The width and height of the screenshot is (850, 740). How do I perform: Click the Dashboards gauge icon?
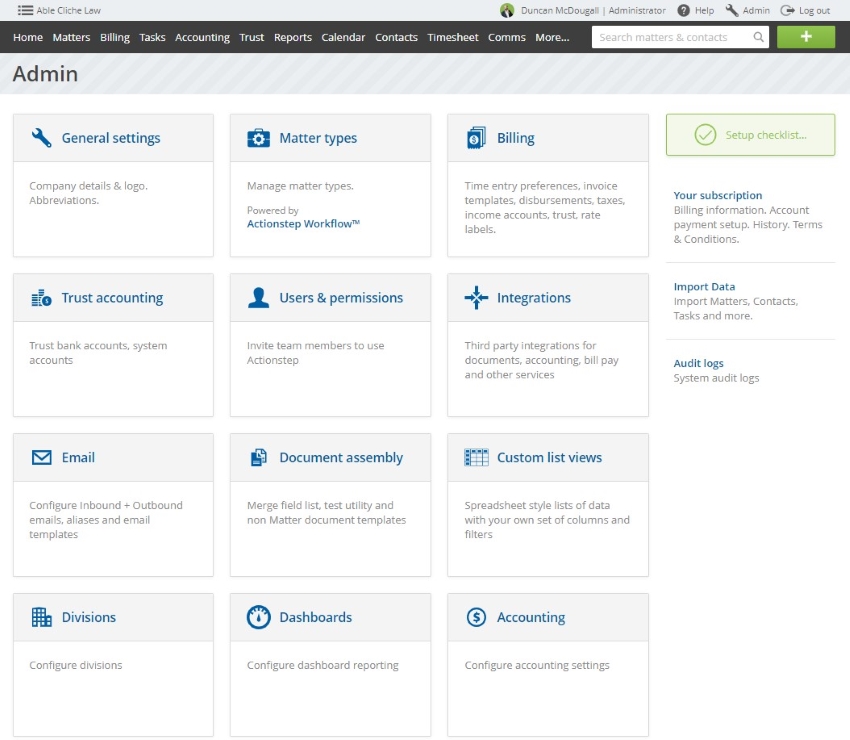coord(259,617)
